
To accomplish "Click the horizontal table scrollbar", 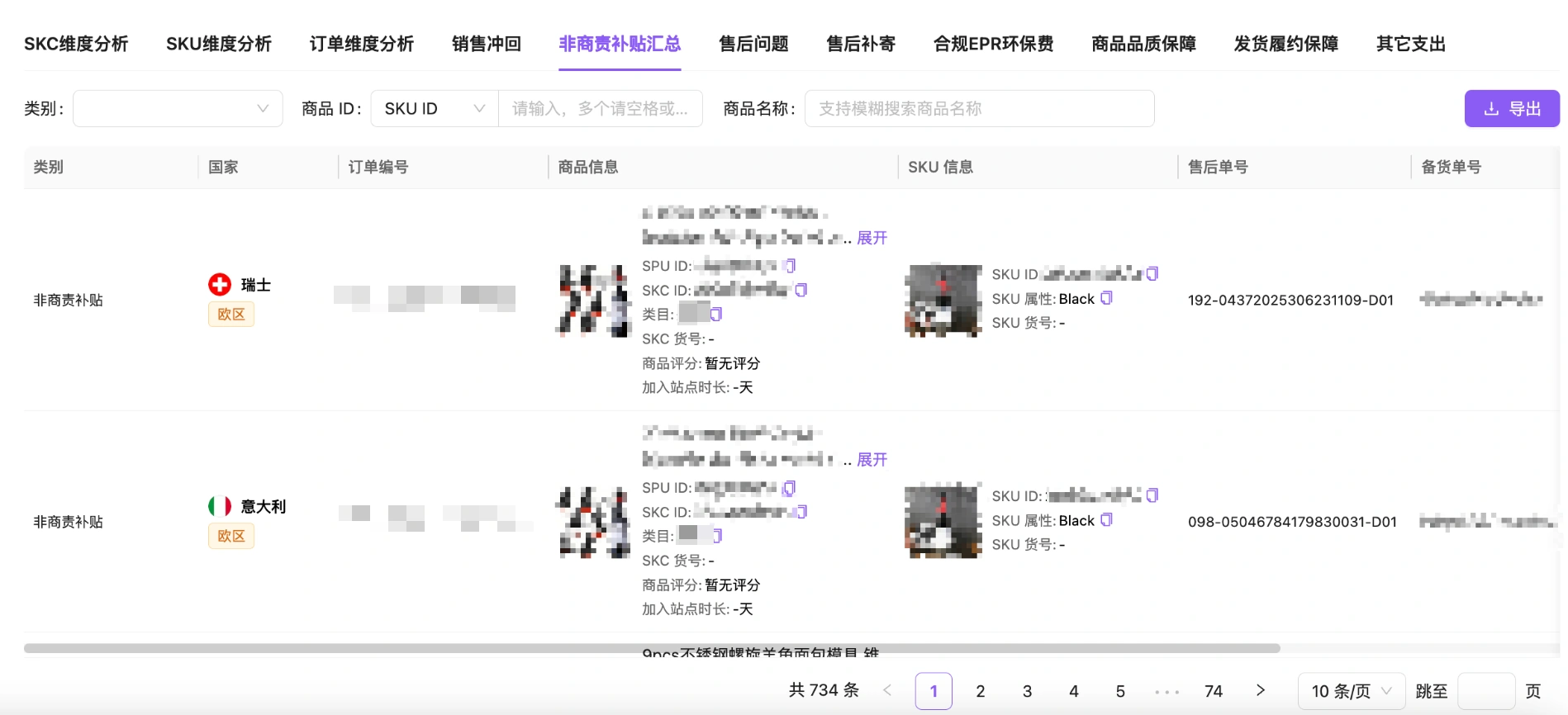I will coord(652,648).
